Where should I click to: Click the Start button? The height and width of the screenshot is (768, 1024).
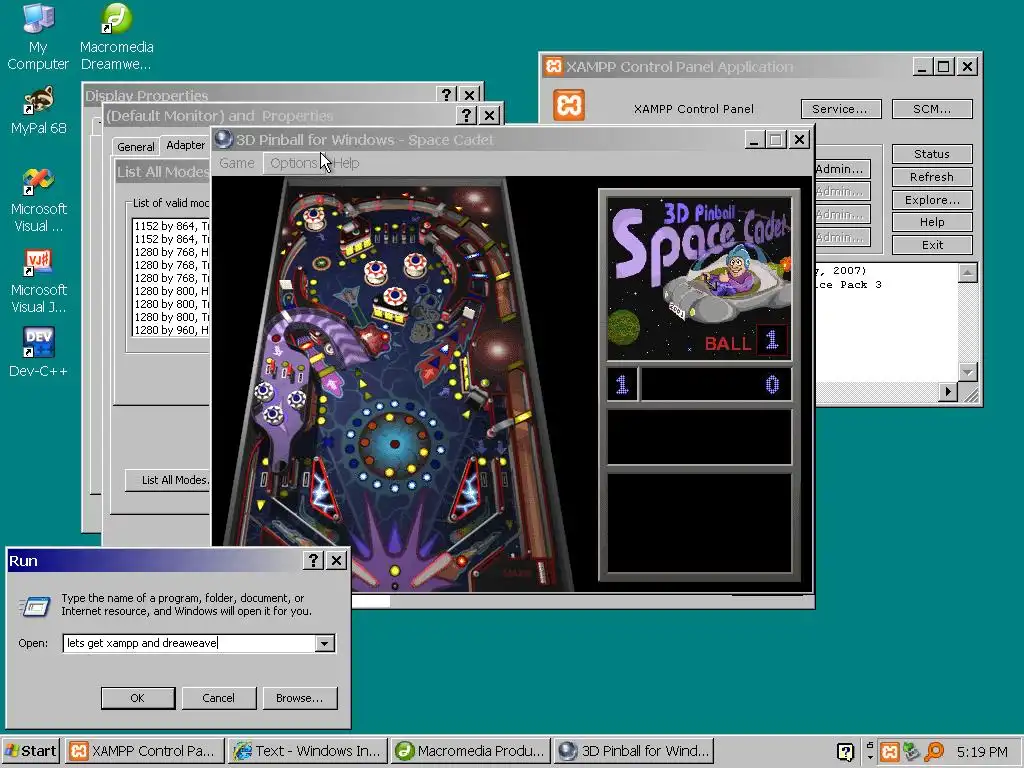coord(30,751)
